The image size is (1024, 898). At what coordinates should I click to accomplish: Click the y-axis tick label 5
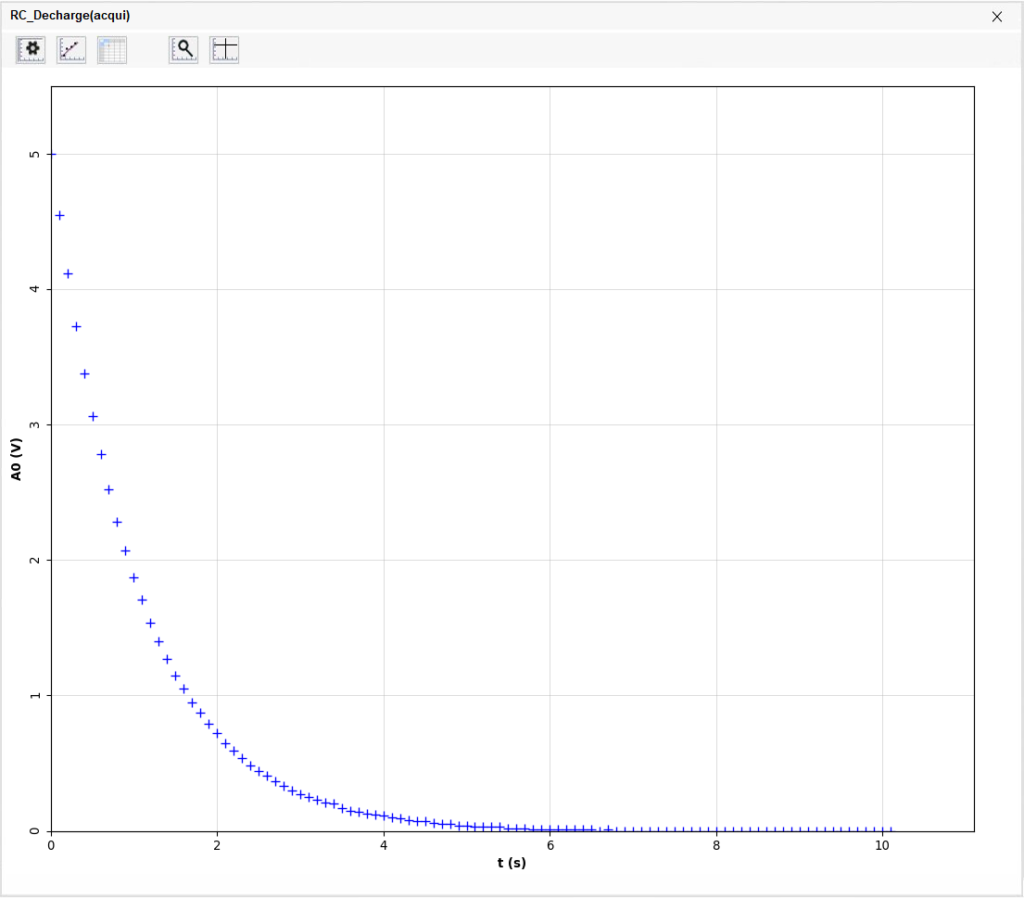click(35, 154)
